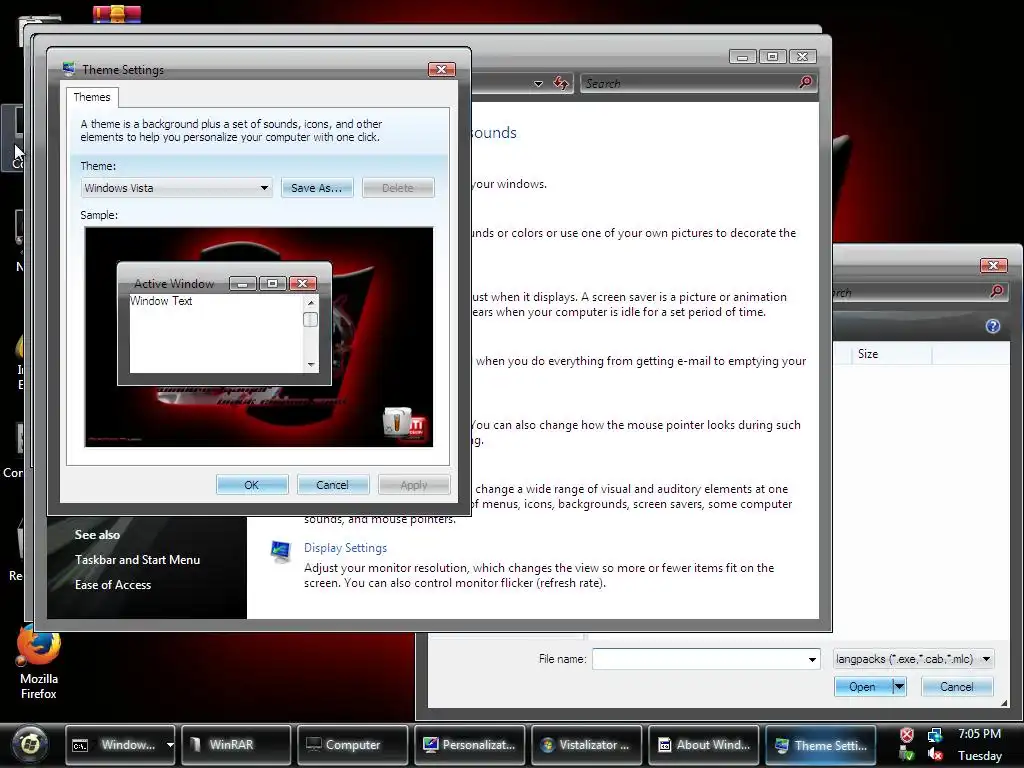1024x768 pixels.
Task: Open Ease of Access link
Action: click(112, 585)
